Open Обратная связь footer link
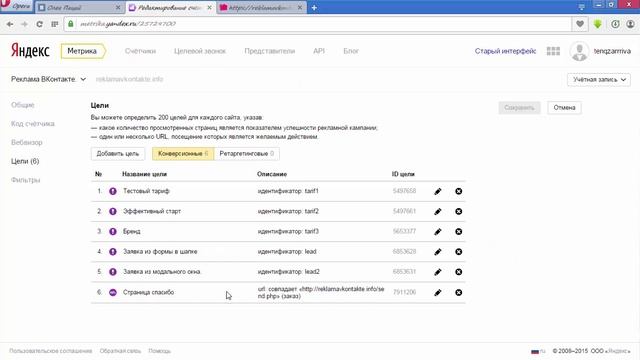640x360 pixels. pos(120,351)
